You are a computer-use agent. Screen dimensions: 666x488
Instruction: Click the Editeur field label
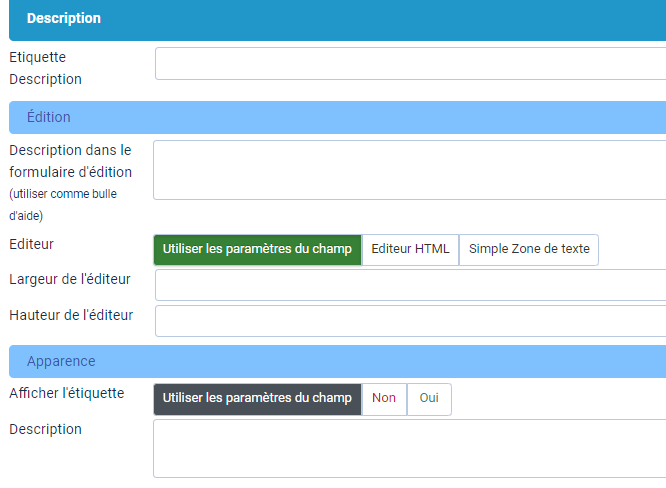pos(31,244)
